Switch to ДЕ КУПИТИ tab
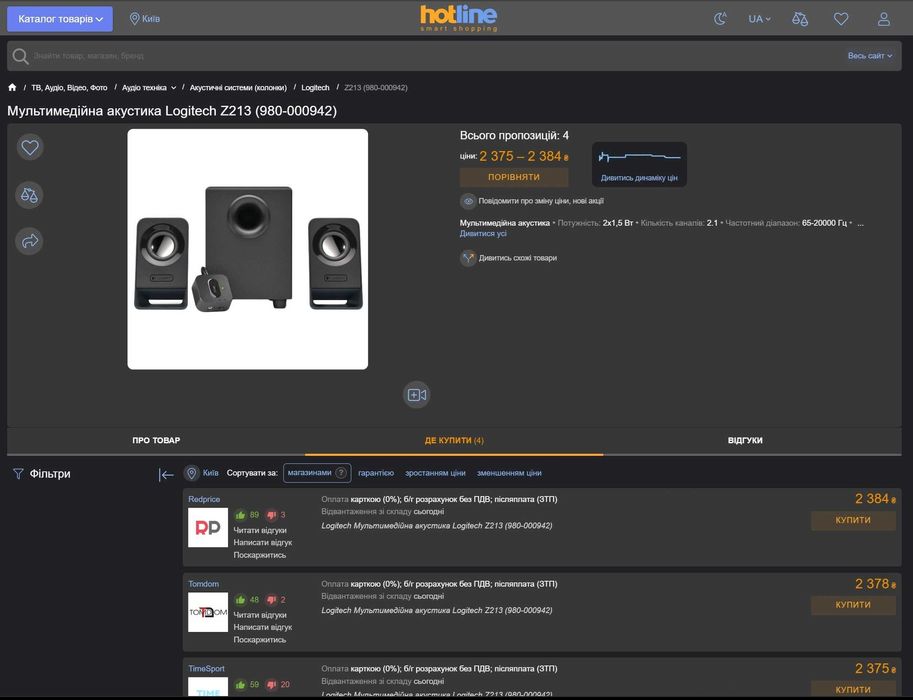 454,440
